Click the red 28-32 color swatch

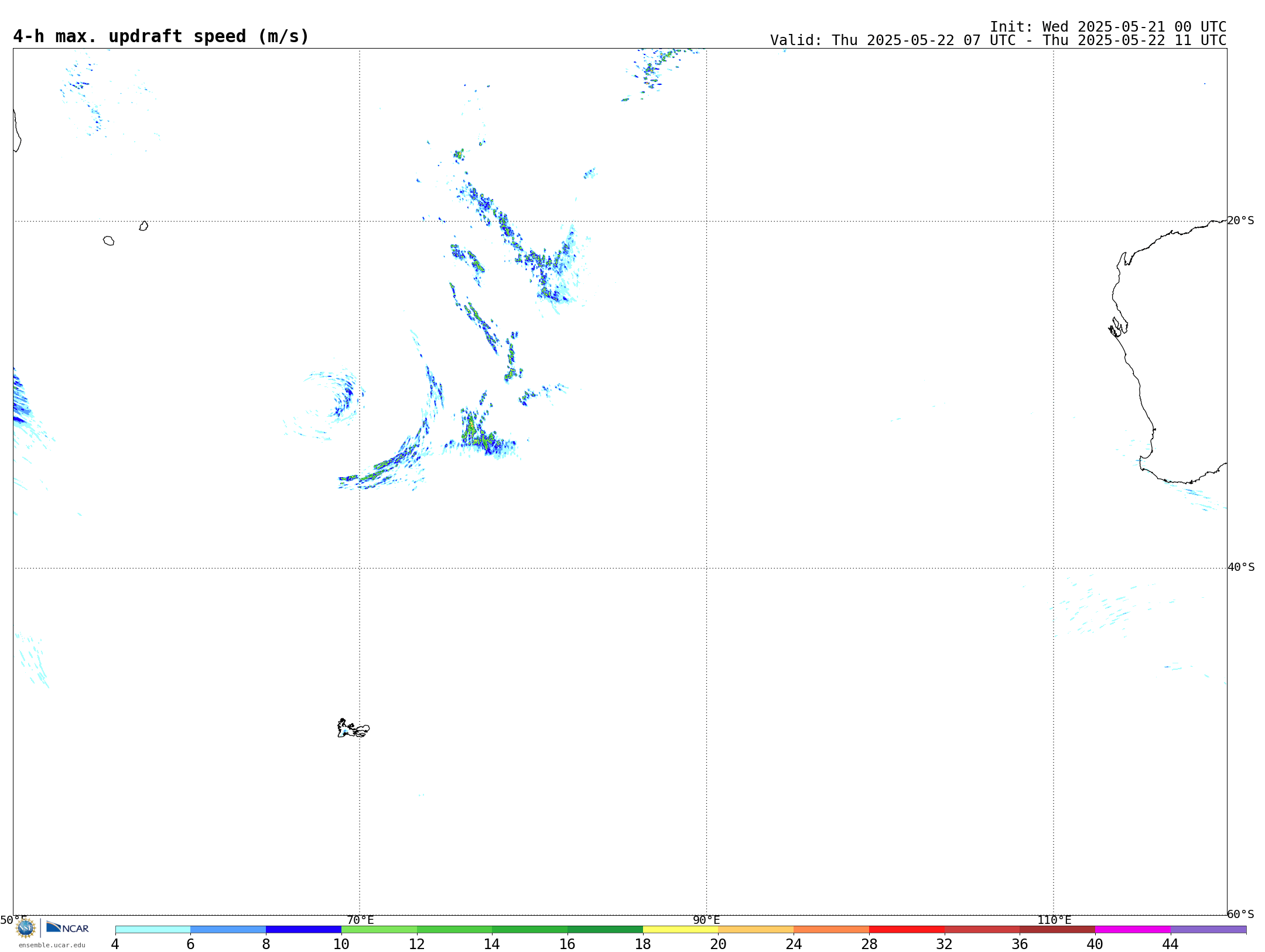[x=907, y=930]
